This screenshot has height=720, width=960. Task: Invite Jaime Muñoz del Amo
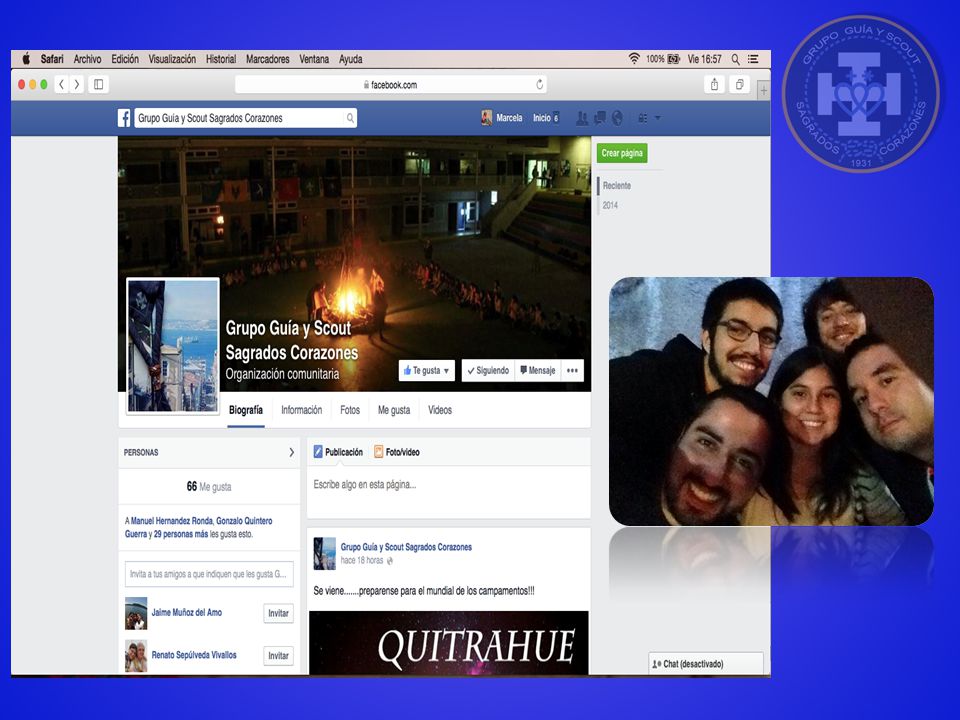[x=279, y=613]
